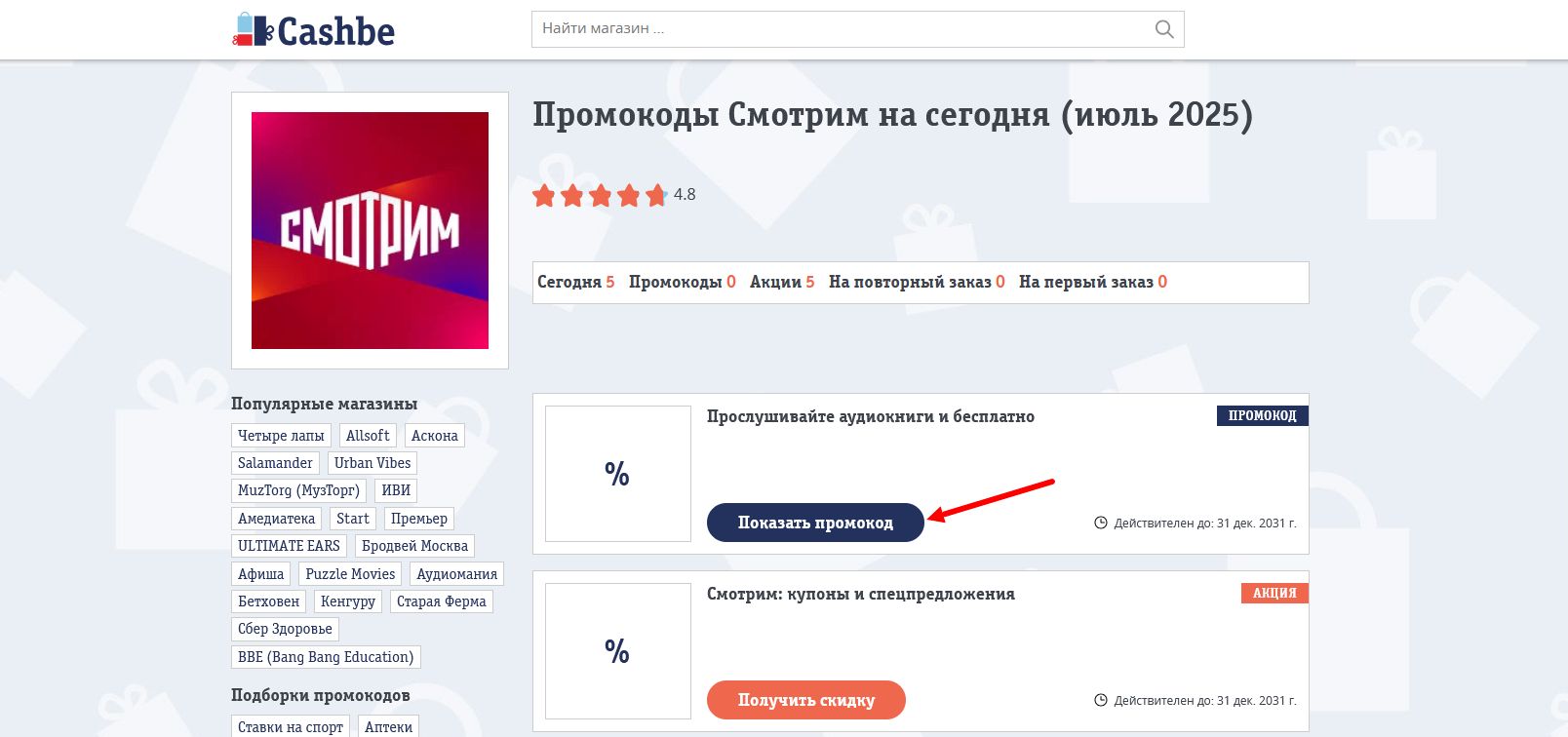The width and height of the screenshot is (1568, 737).
Task: Open the 'Амедиатека' store link
Action: pyautogui.click(x=277, y=519)
